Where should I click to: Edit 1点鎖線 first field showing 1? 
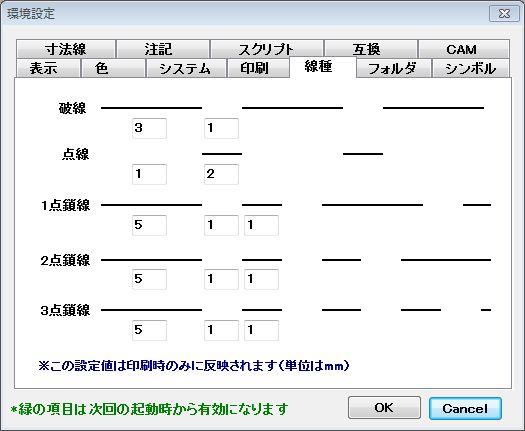click(221, 225)
